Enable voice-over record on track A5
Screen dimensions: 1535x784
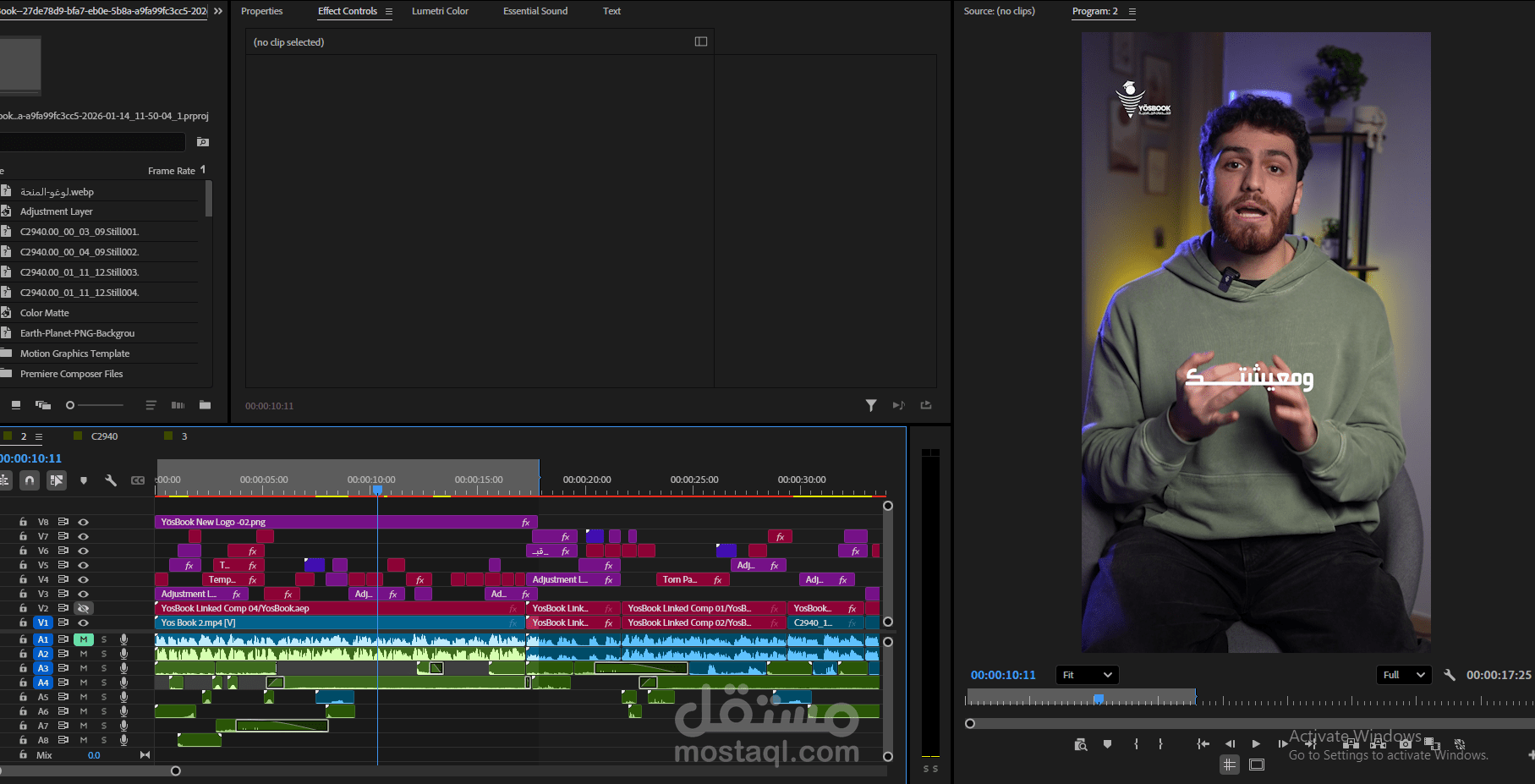click(123, 697)
